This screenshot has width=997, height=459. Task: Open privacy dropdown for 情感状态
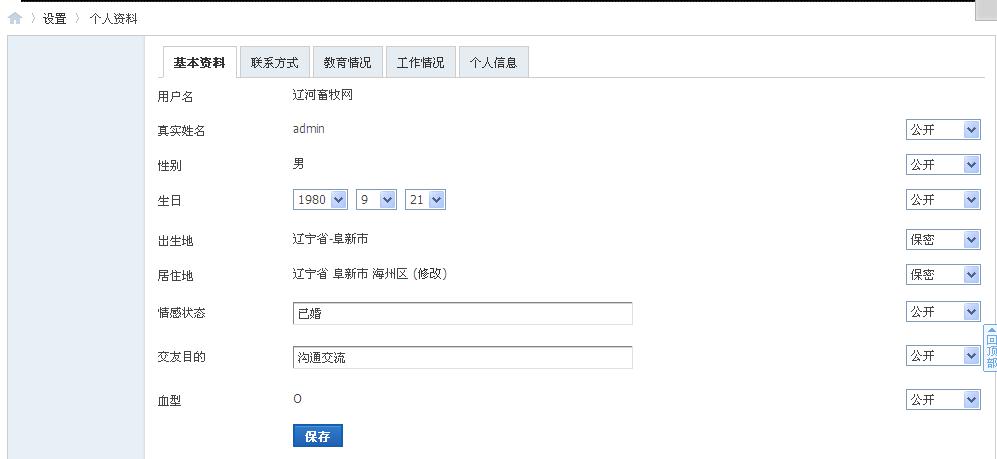pos(943,312)
